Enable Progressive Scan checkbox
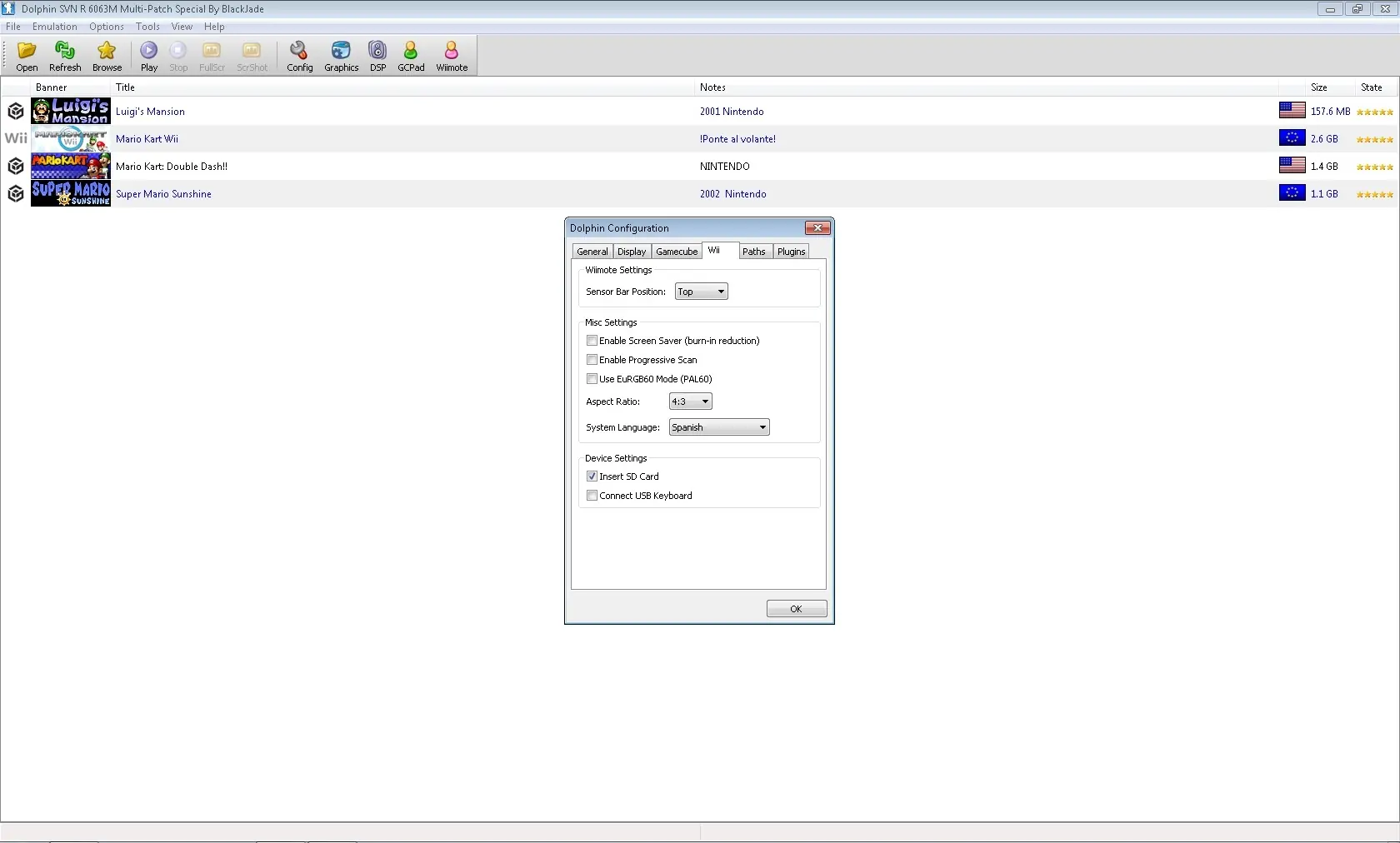 point(592,360)
